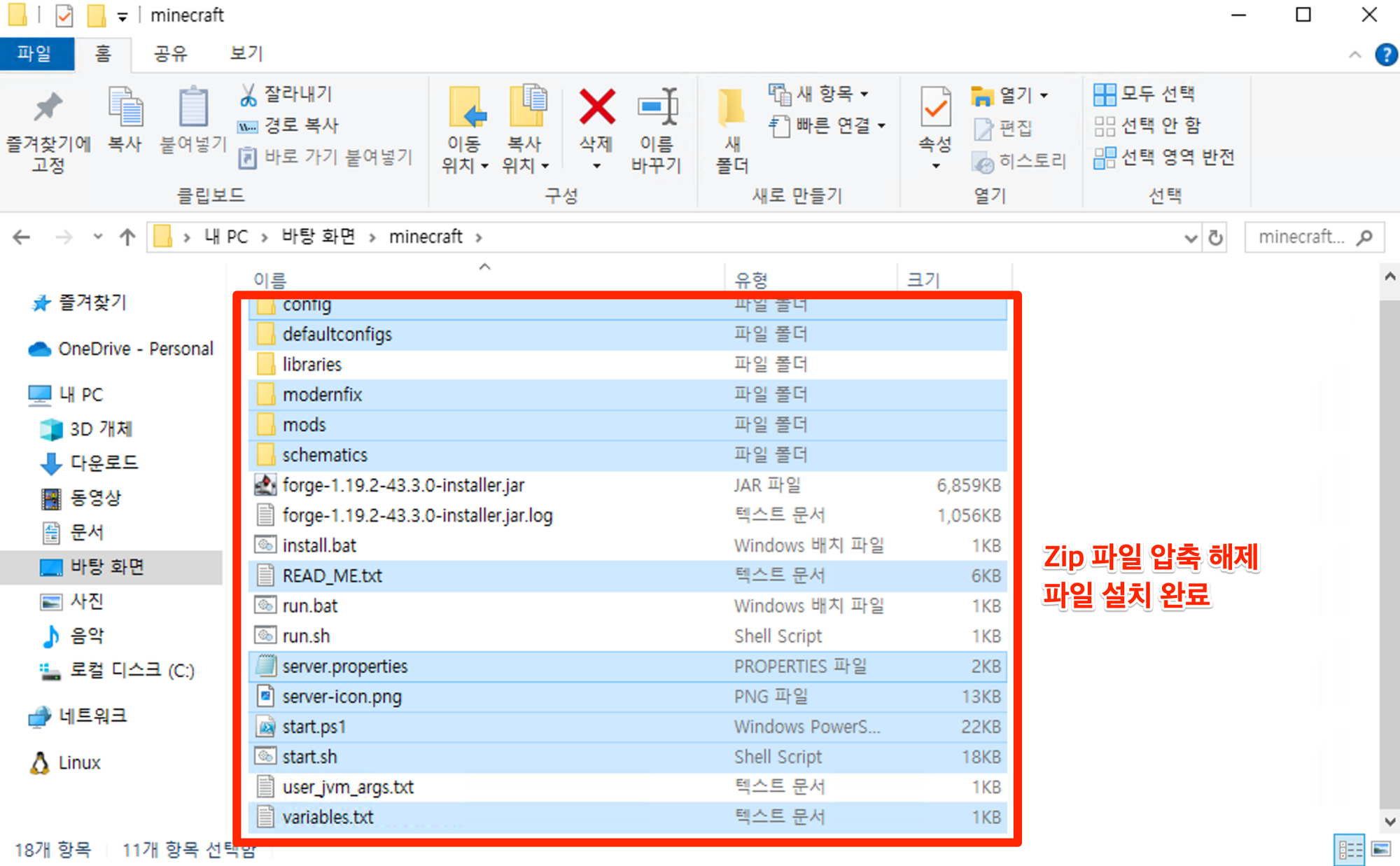Click Invert Selection (선택 영역 반전)
The image size is (1400, 866).
[1165, 158]
